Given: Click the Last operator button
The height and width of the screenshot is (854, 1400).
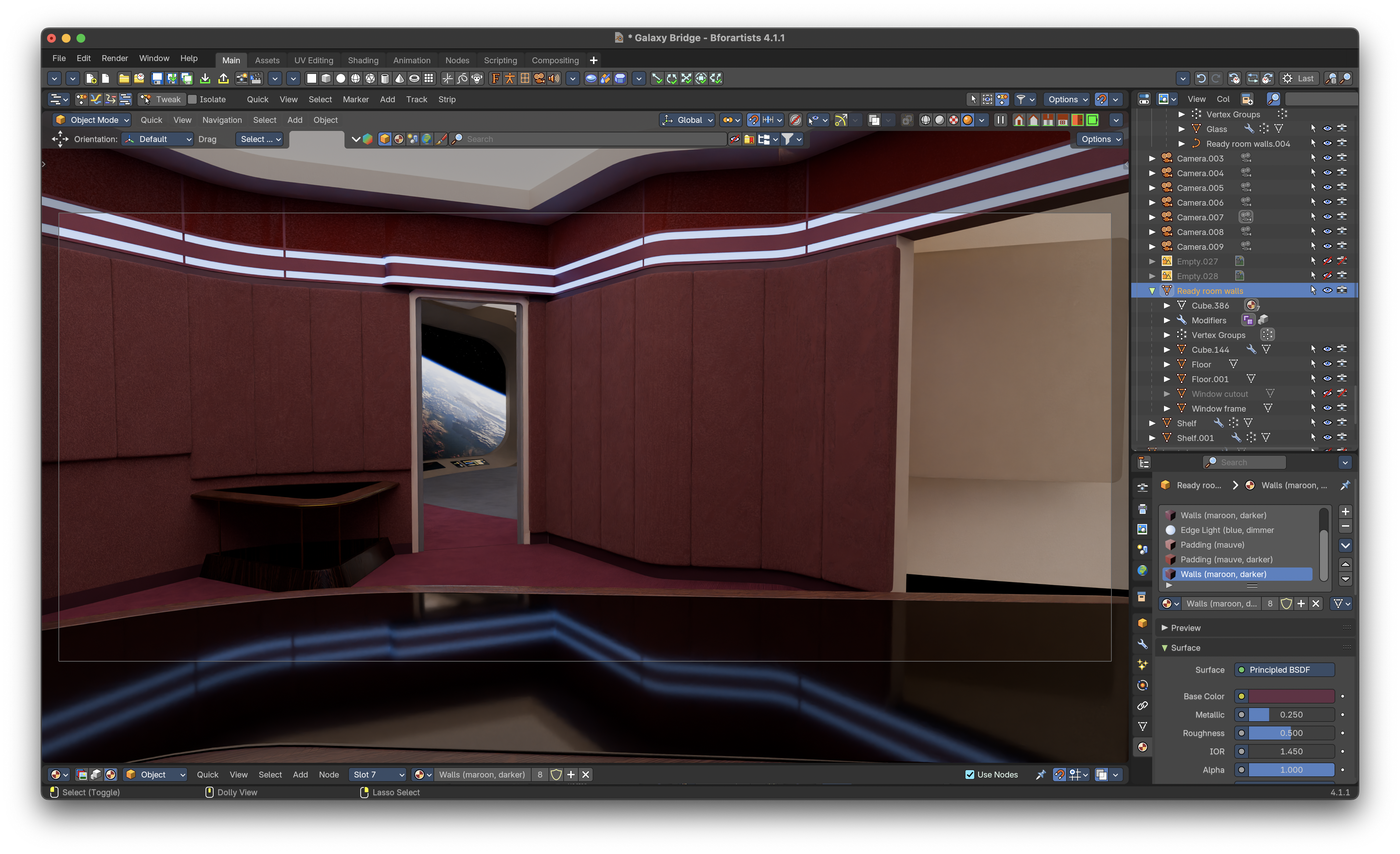Looking at the screenshot, I should (x=1299, y=78).
